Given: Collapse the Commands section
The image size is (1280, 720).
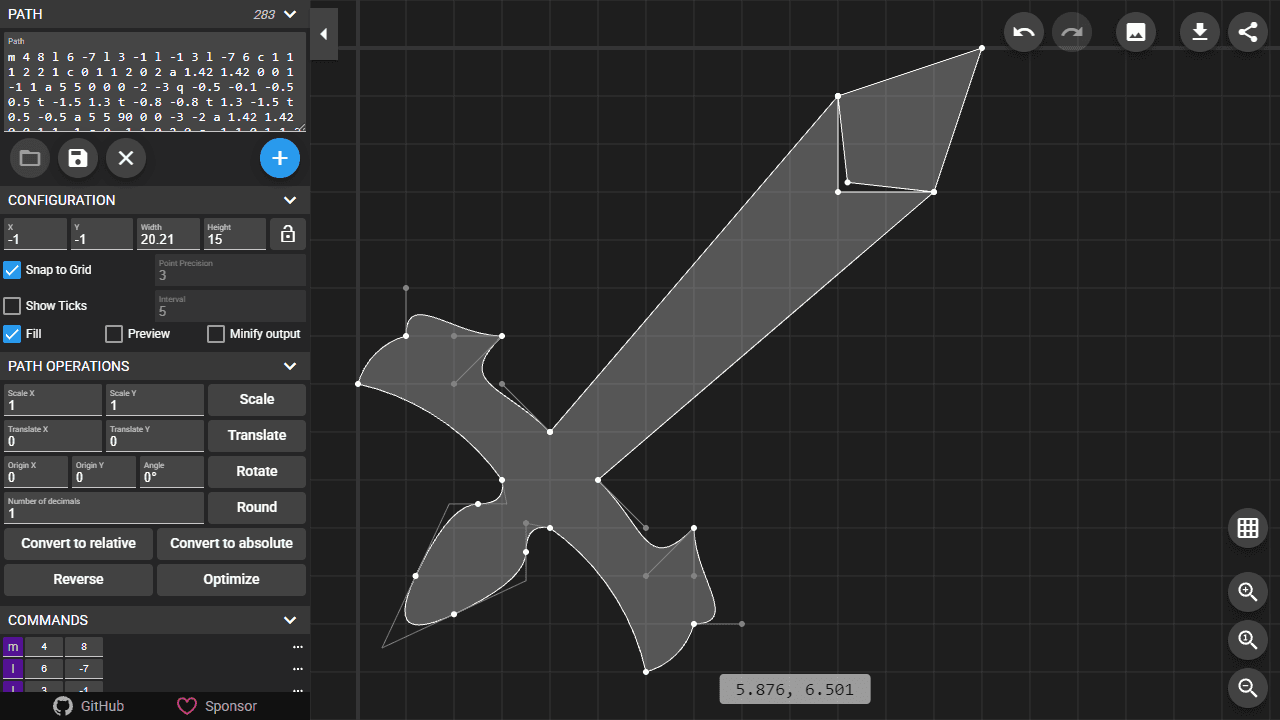Looking at the screenshot, I should pos(290,620).
